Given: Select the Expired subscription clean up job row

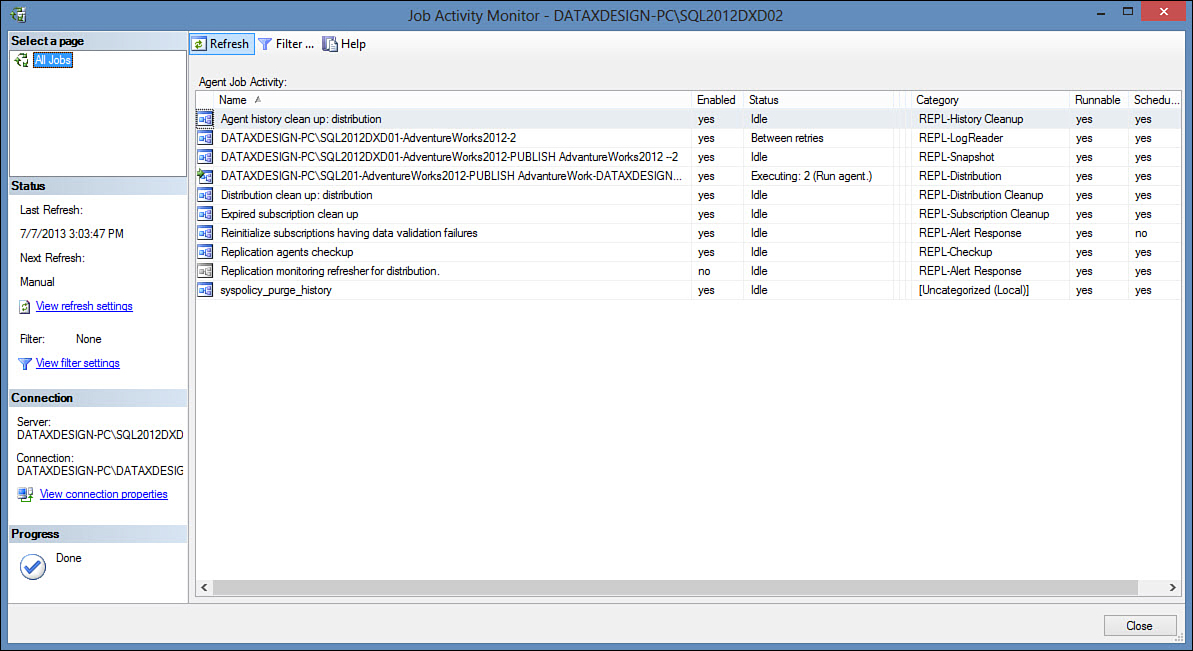Looking at the screenshot, I should [289, 214].
